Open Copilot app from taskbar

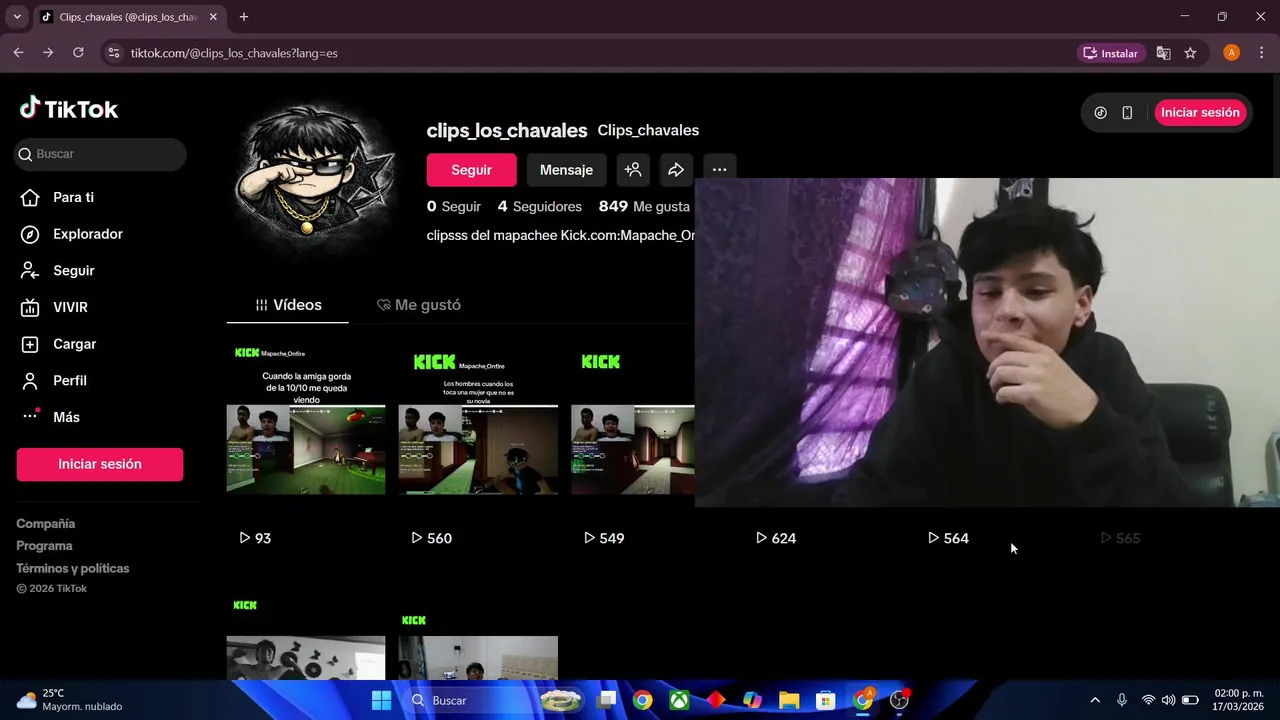(752, 700)
